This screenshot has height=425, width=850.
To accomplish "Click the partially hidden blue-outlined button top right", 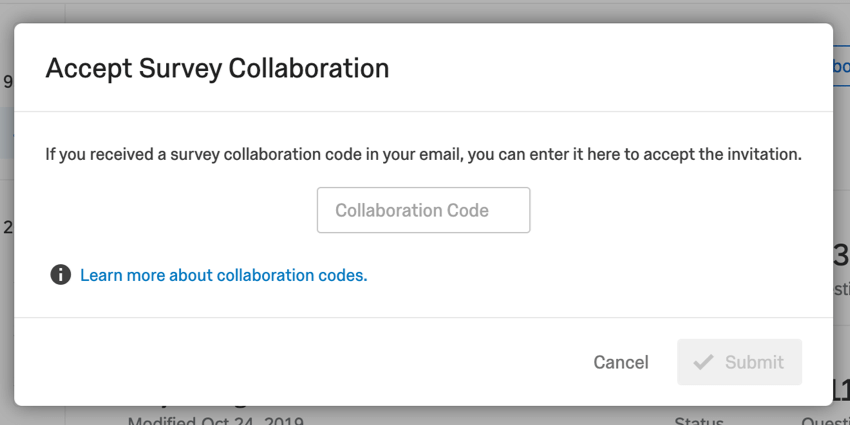I will (840, 66).
